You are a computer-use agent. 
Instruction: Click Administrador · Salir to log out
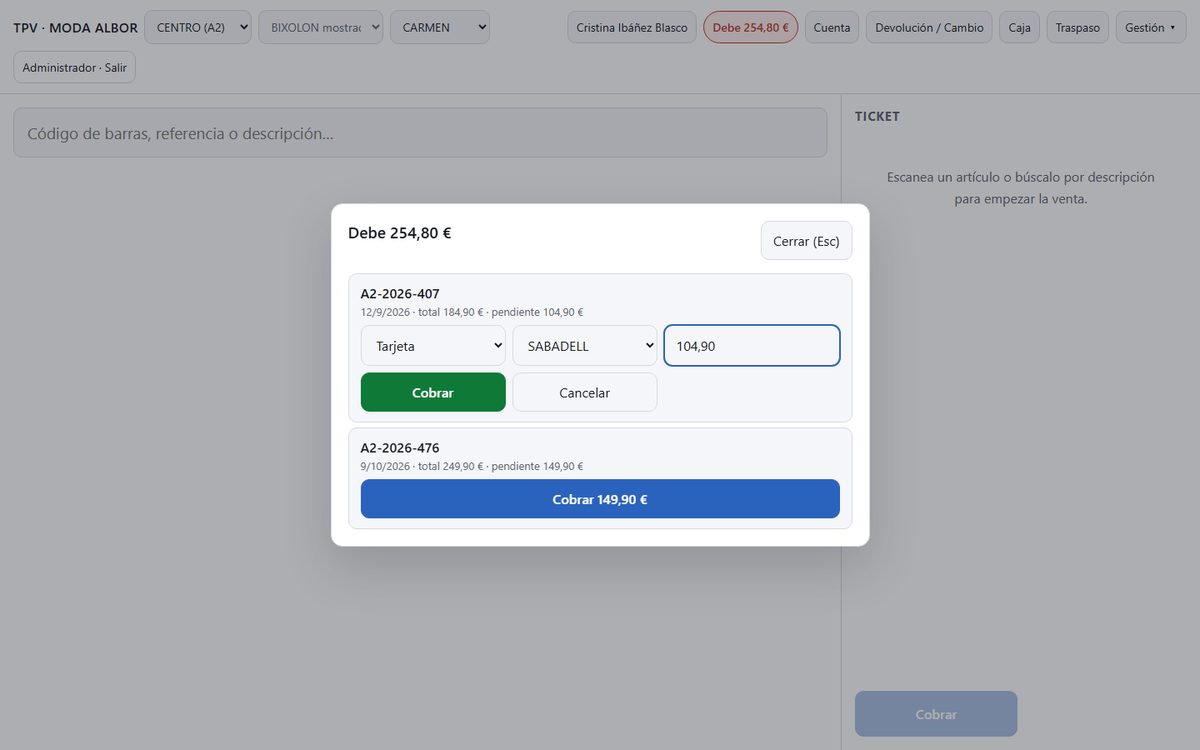[x=74, y=67]
